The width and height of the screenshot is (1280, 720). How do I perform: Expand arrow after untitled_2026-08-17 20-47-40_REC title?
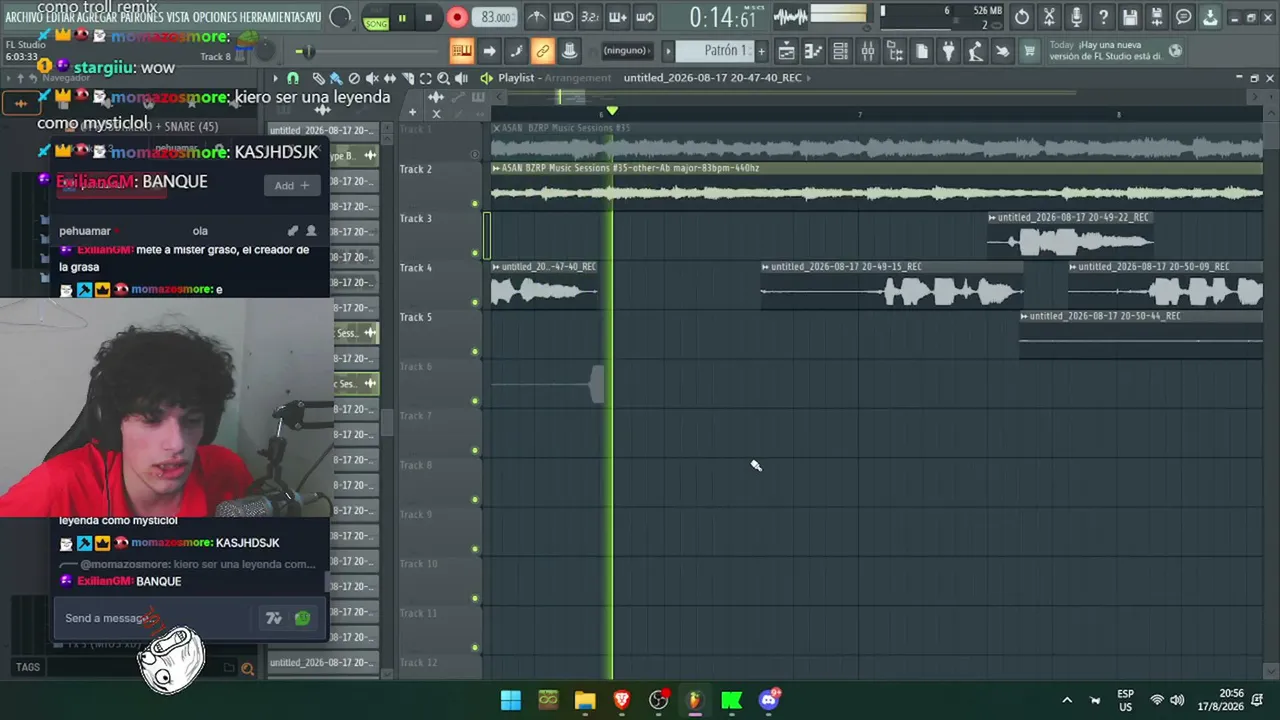click(x=808, y=78)
